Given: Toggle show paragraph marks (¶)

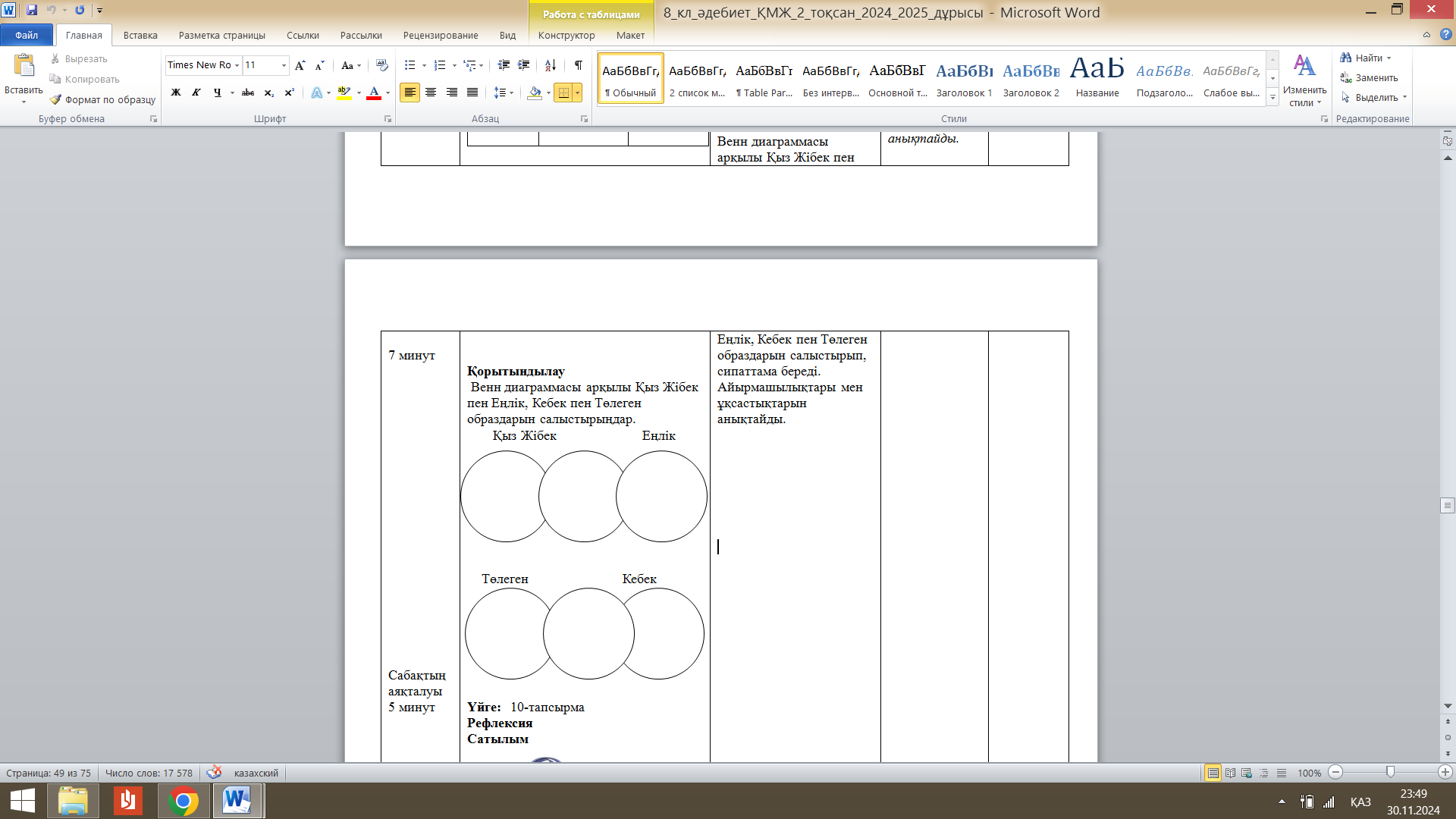Looking at the screenshot, I should [578, 65].
